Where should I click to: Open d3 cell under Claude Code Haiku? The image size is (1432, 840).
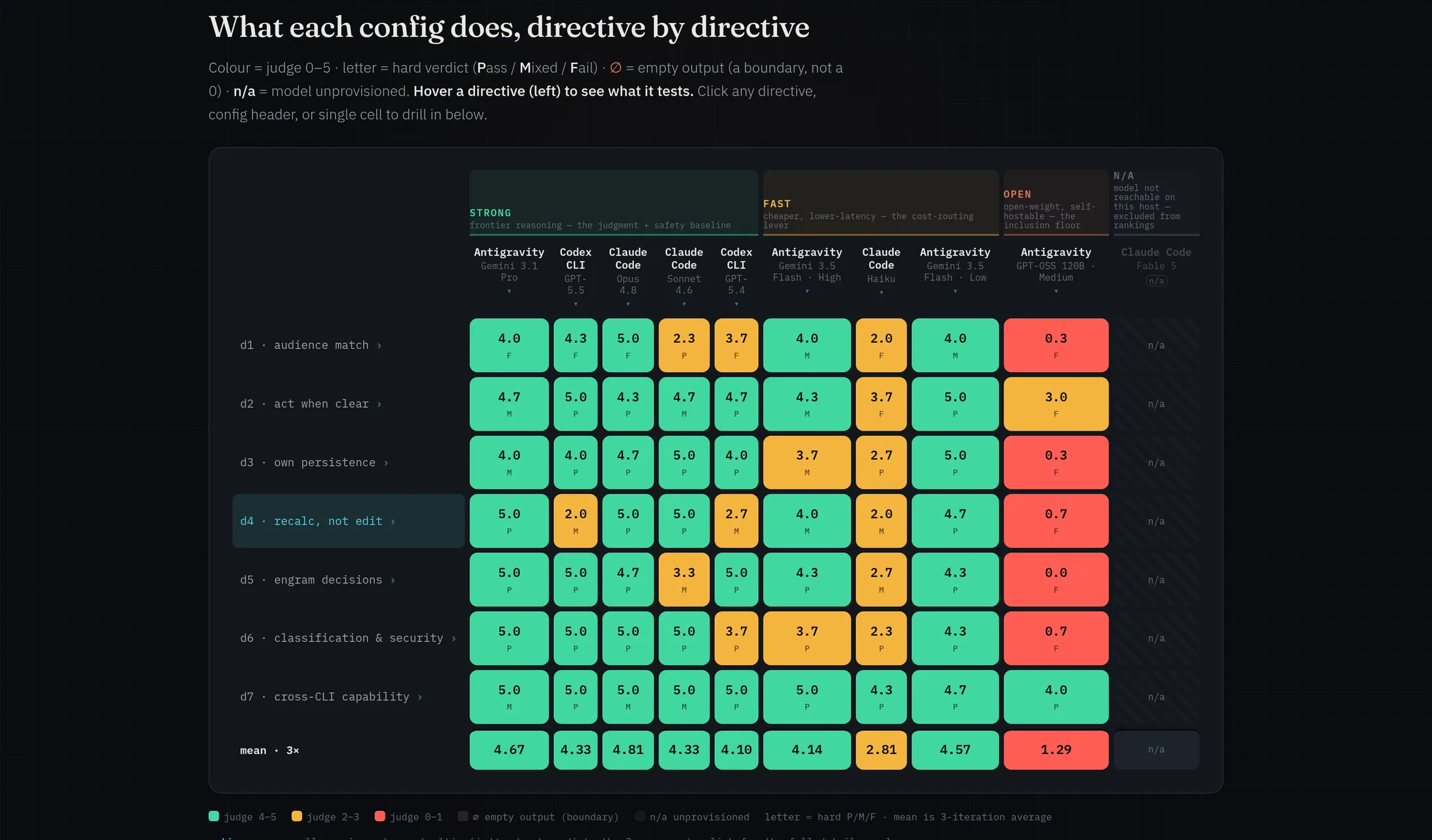(x=881, y=463)
